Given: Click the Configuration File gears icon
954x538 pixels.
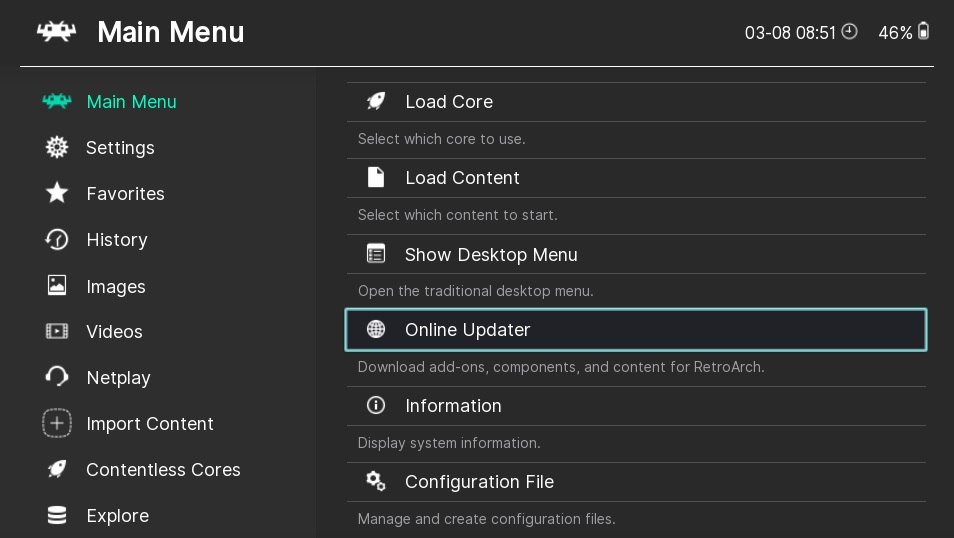Looking at the screenshot, I should click(376, 481).
